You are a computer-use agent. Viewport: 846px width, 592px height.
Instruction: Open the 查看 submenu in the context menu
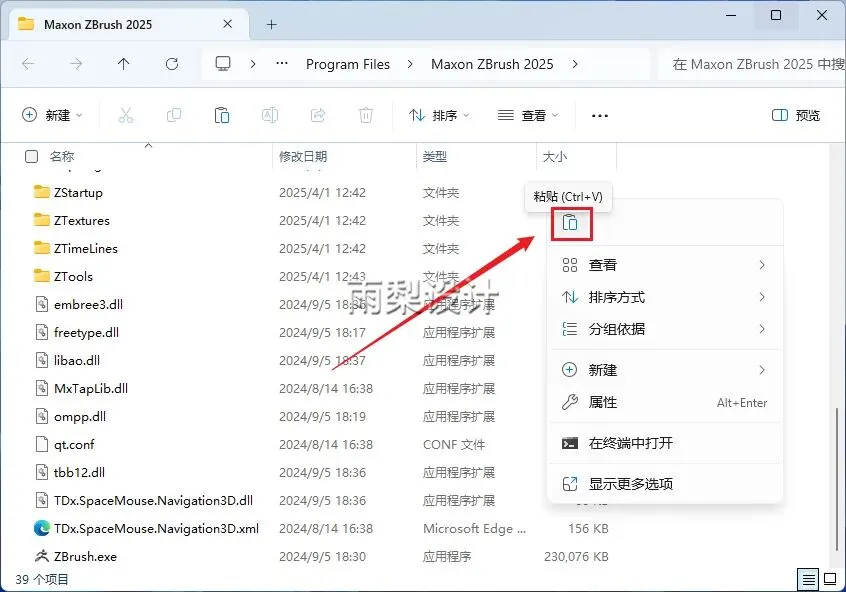coord(665,265)
